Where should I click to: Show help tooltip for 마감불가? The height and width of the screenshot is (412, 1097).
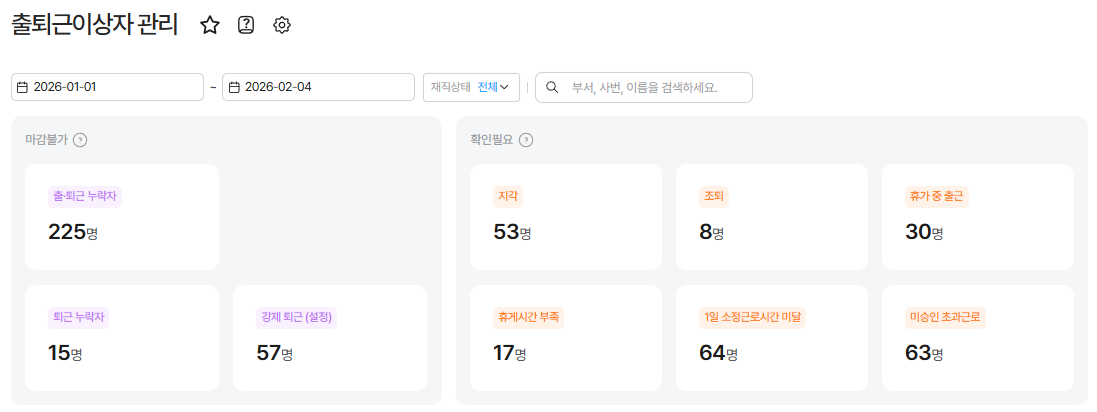click(80, 140)
